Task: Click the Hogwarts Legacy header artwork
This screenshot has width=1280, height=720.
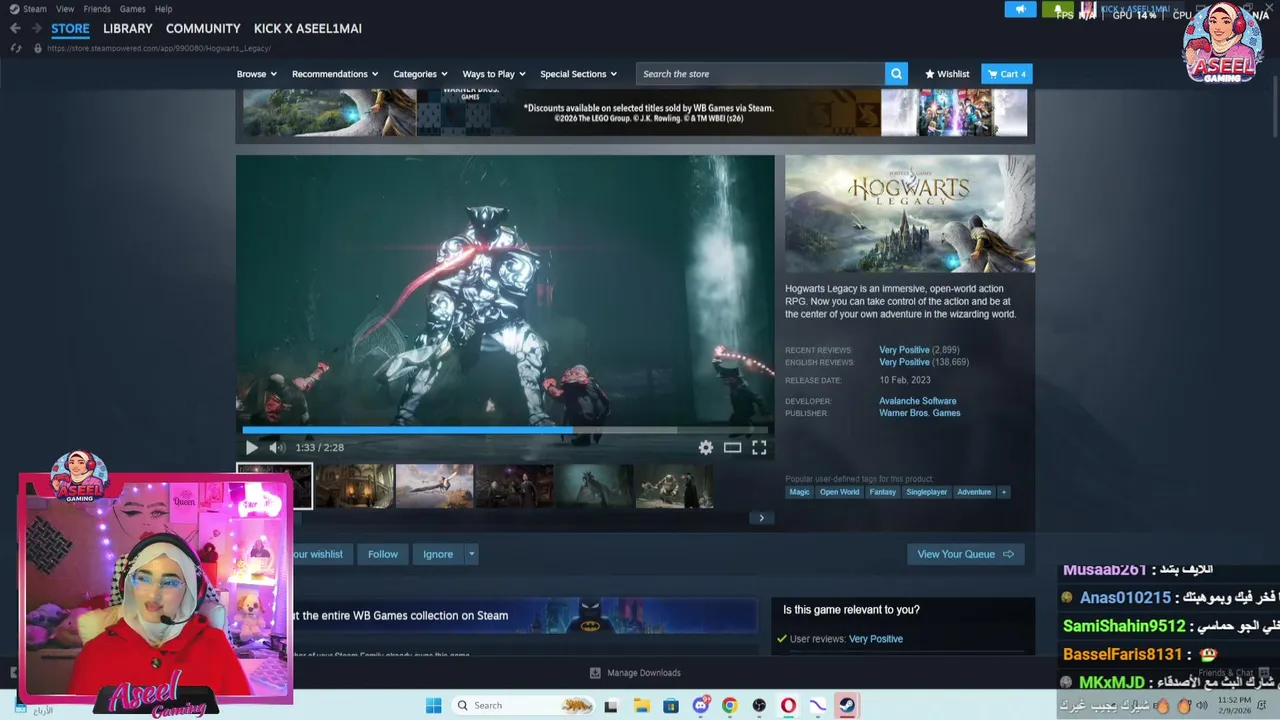Action: pos(910,214)
